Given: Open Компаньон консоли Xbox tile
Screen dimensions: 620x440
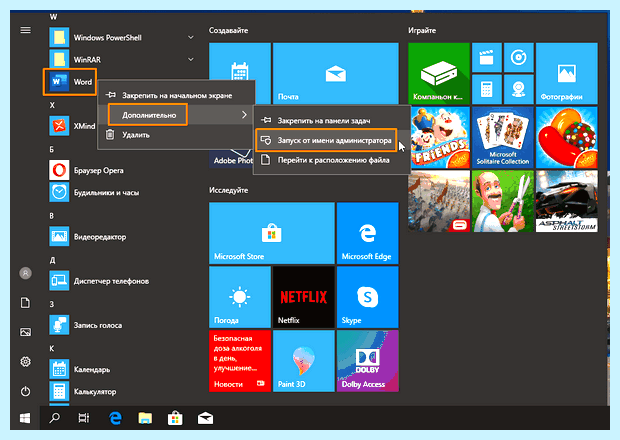Looking at the screenshot, I should tap(439, 74).
